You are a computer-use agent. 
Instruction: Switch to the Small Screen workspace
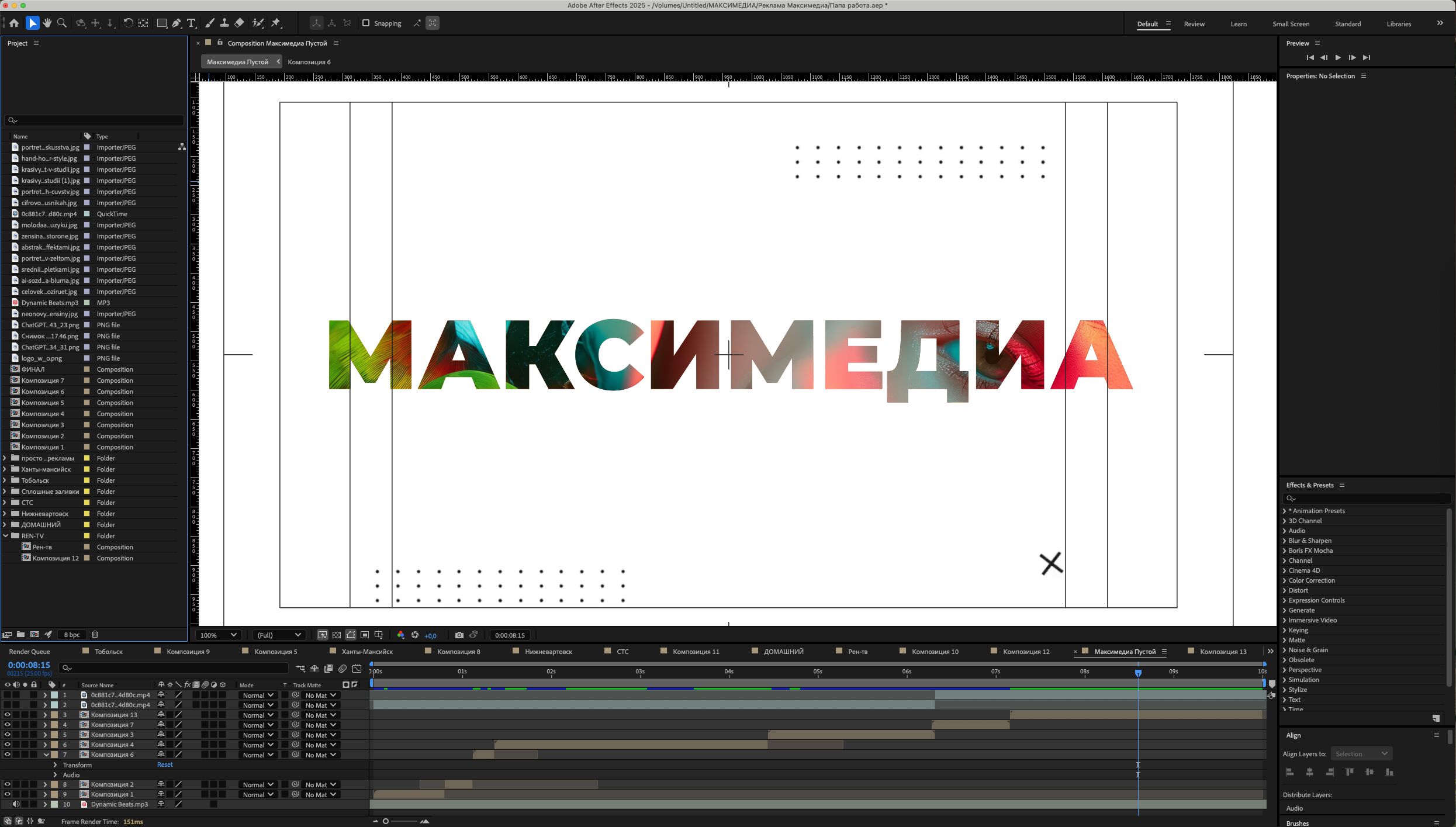[1291, 24]
